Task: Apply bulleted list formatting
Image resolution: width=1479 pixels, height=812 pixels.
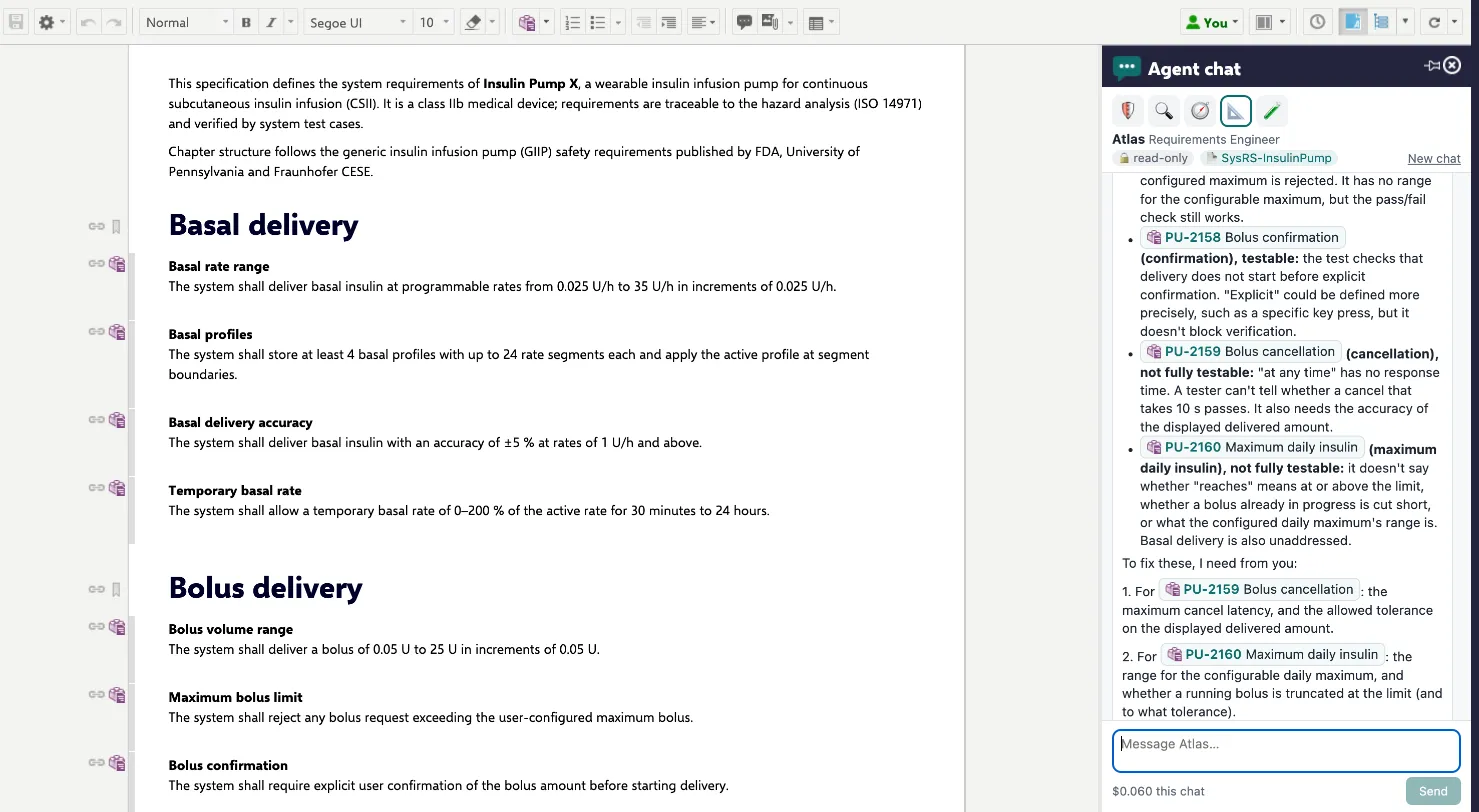Action: coord(598,22)
